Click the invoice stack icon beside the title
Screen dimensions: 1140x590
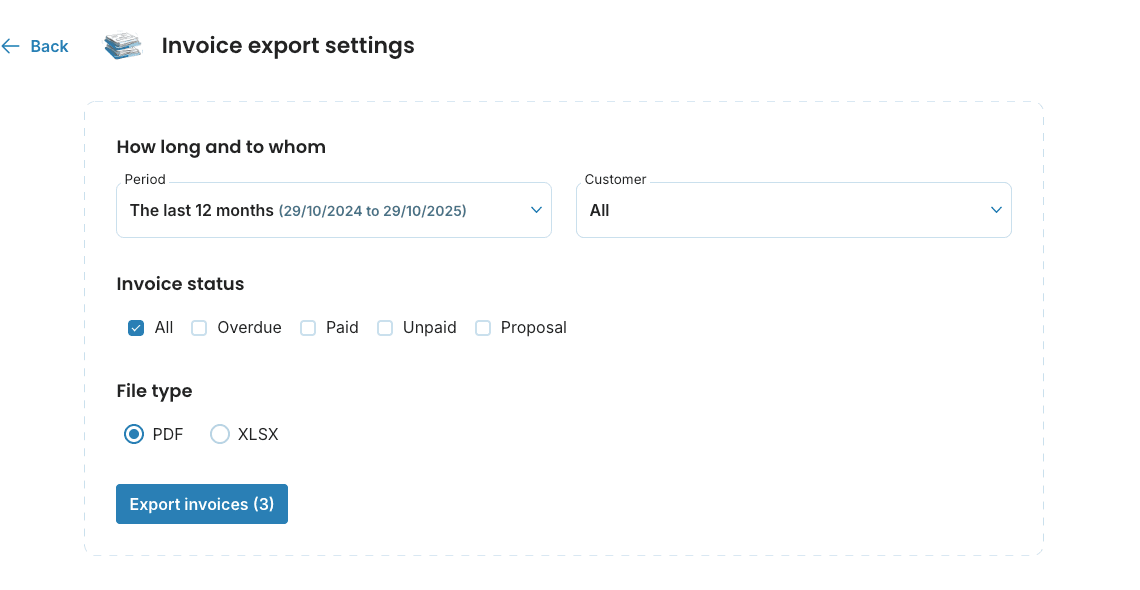click(x=122, y=45)
